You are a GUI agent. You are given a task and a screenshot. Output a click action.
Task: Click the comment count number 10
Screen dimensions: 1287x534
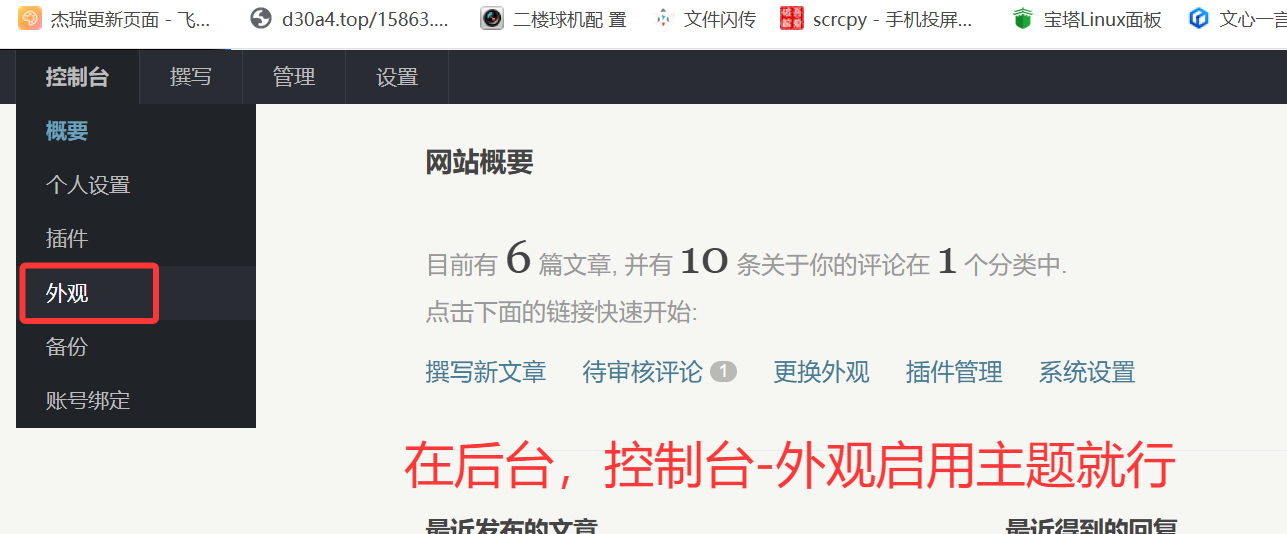[x=705, y=261]
